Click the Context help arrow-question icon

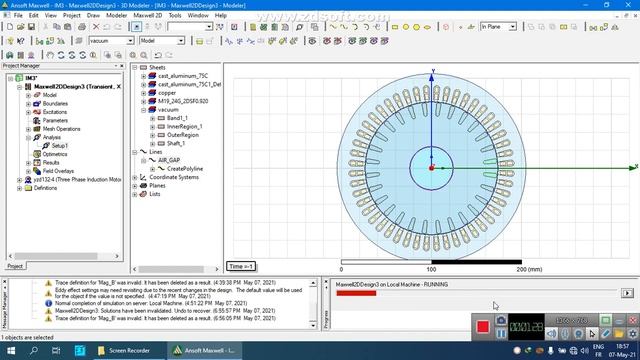click(x=20, y=41)
